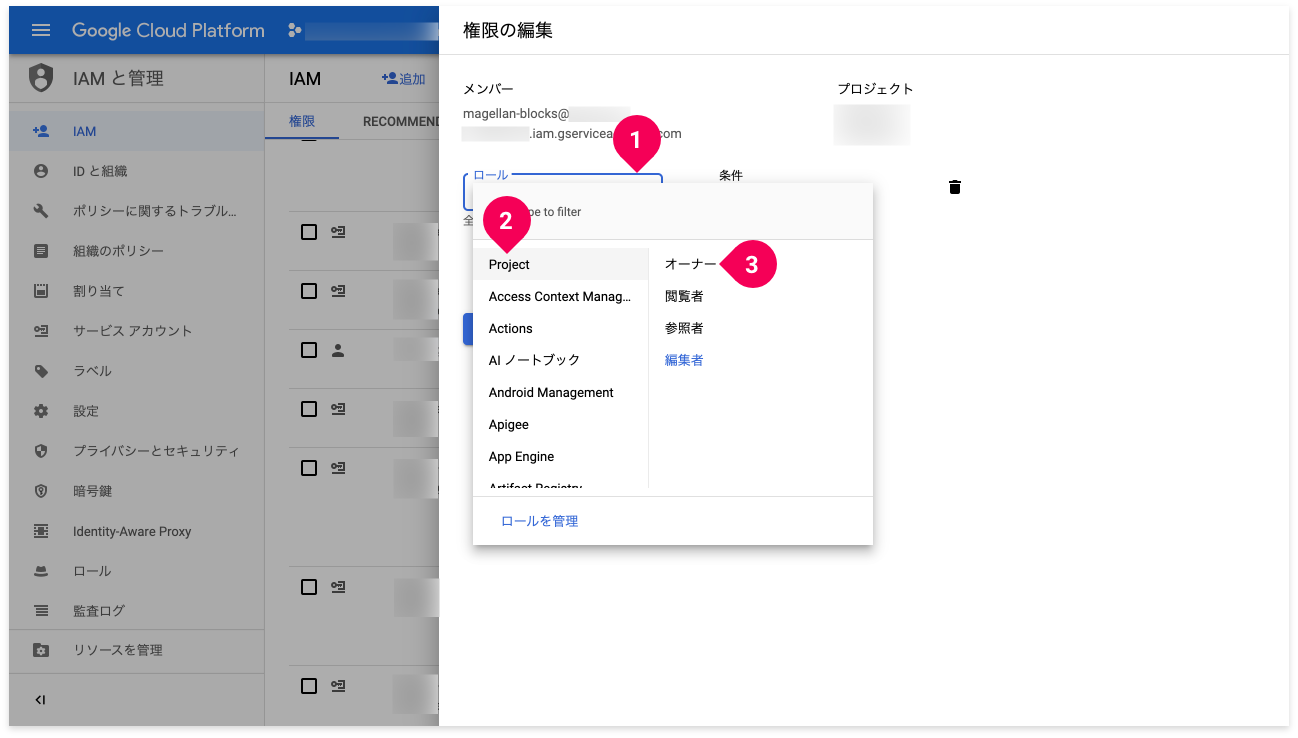Screen dimensions: 1298x738
Task: Open Identity-Aware Proxy in the sidebar
Action: point(137,531)
